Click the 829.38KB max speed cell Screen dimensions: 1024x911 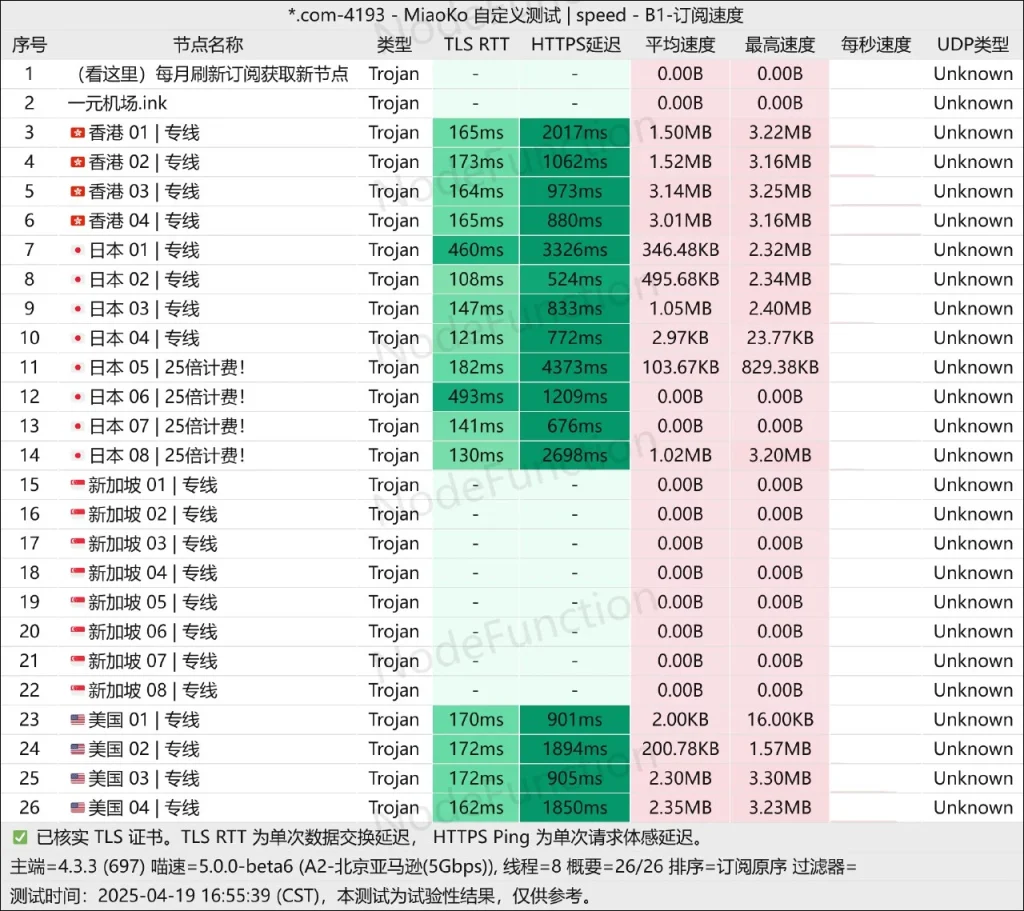click(x=780, y=368)
